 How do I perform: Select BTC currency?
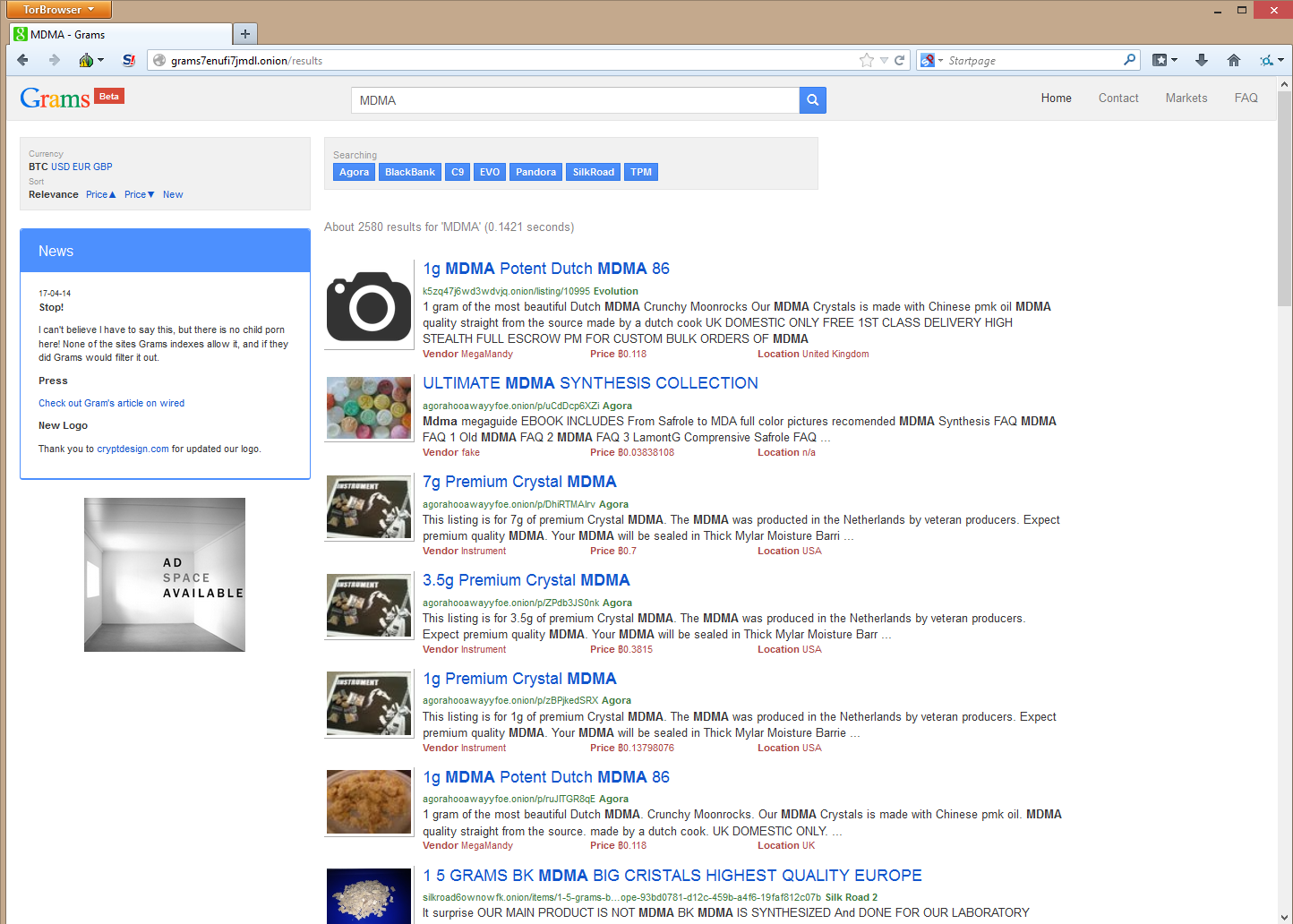(38, 167)
